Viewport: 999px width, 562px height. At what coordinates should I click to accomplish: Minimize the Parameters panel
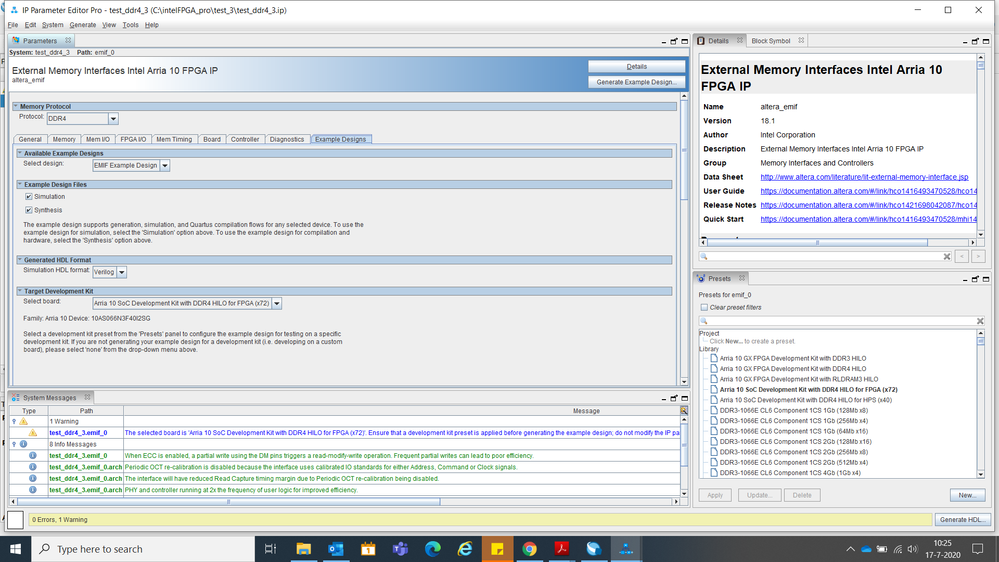[664, 41]
